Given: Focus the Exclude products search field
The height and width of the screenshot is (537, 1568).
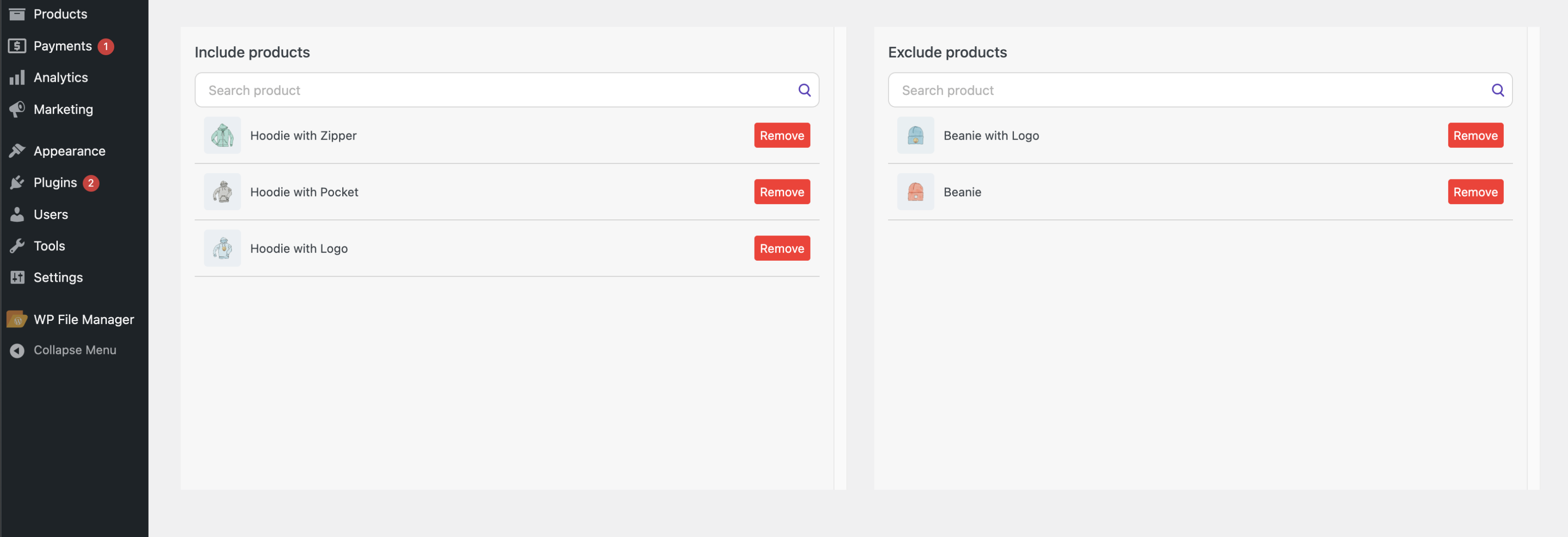Looking at the screenshot, I should (1201, 90).
